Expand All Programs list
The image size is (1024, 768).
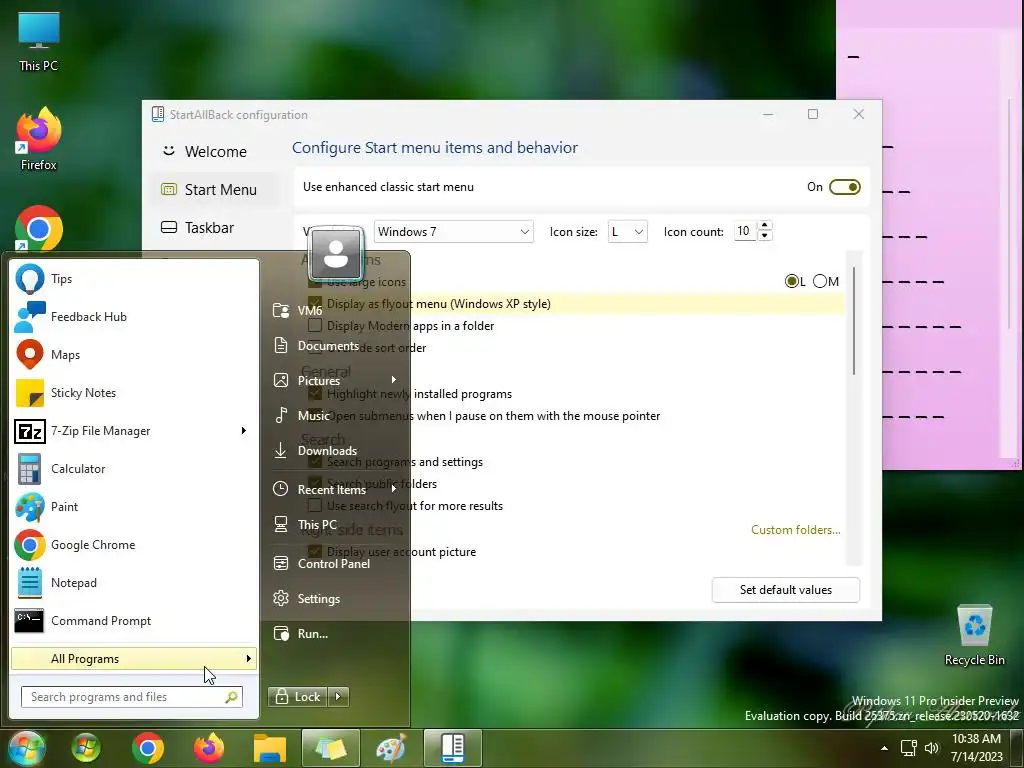(134, 658)
